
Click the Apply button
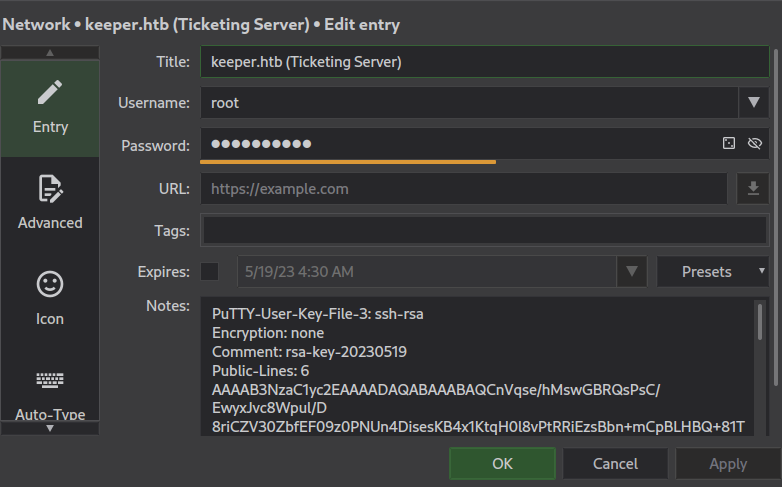(x=727, y=463)
